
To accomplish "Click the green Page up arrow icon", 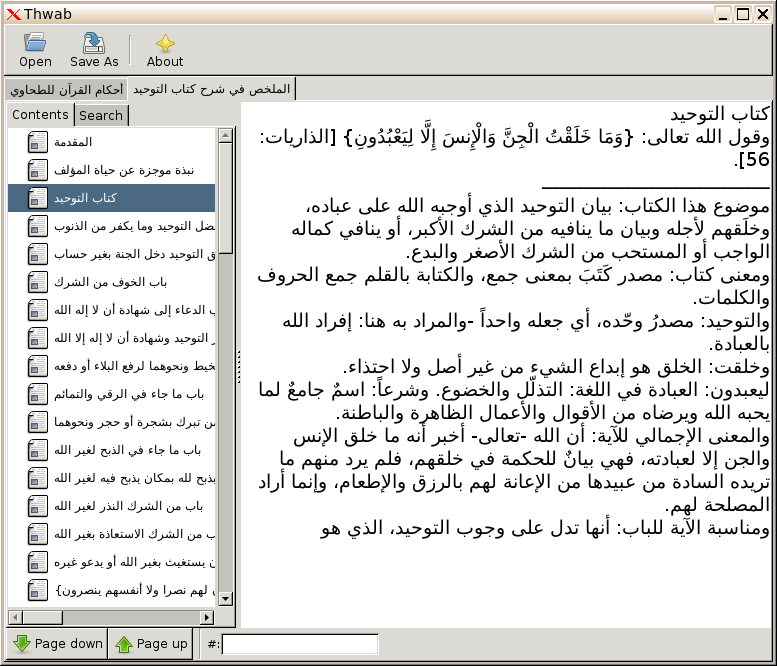I will point(124,644).
